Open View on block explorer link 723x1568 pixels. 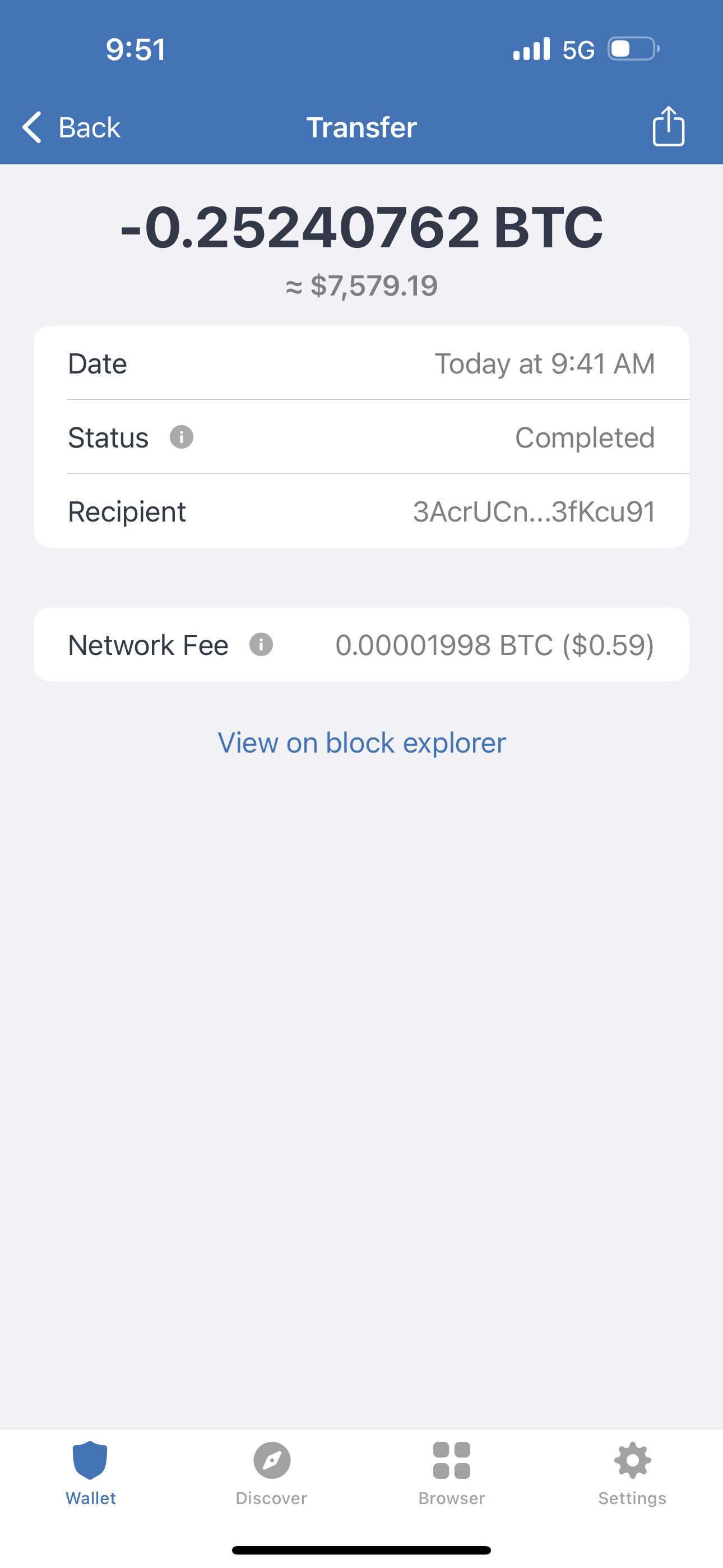[361, 743]
